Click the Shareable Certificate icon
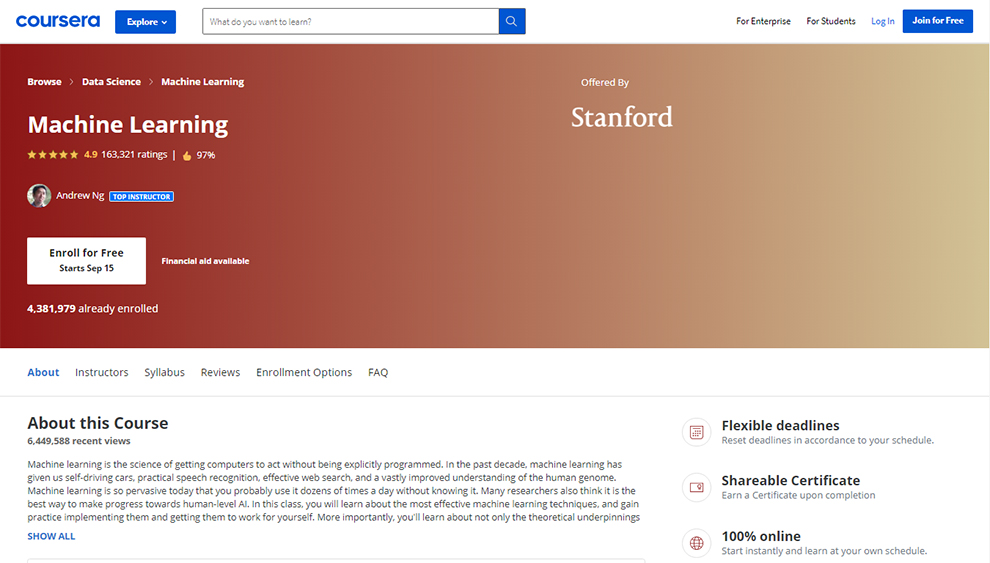 click(696, 487)
